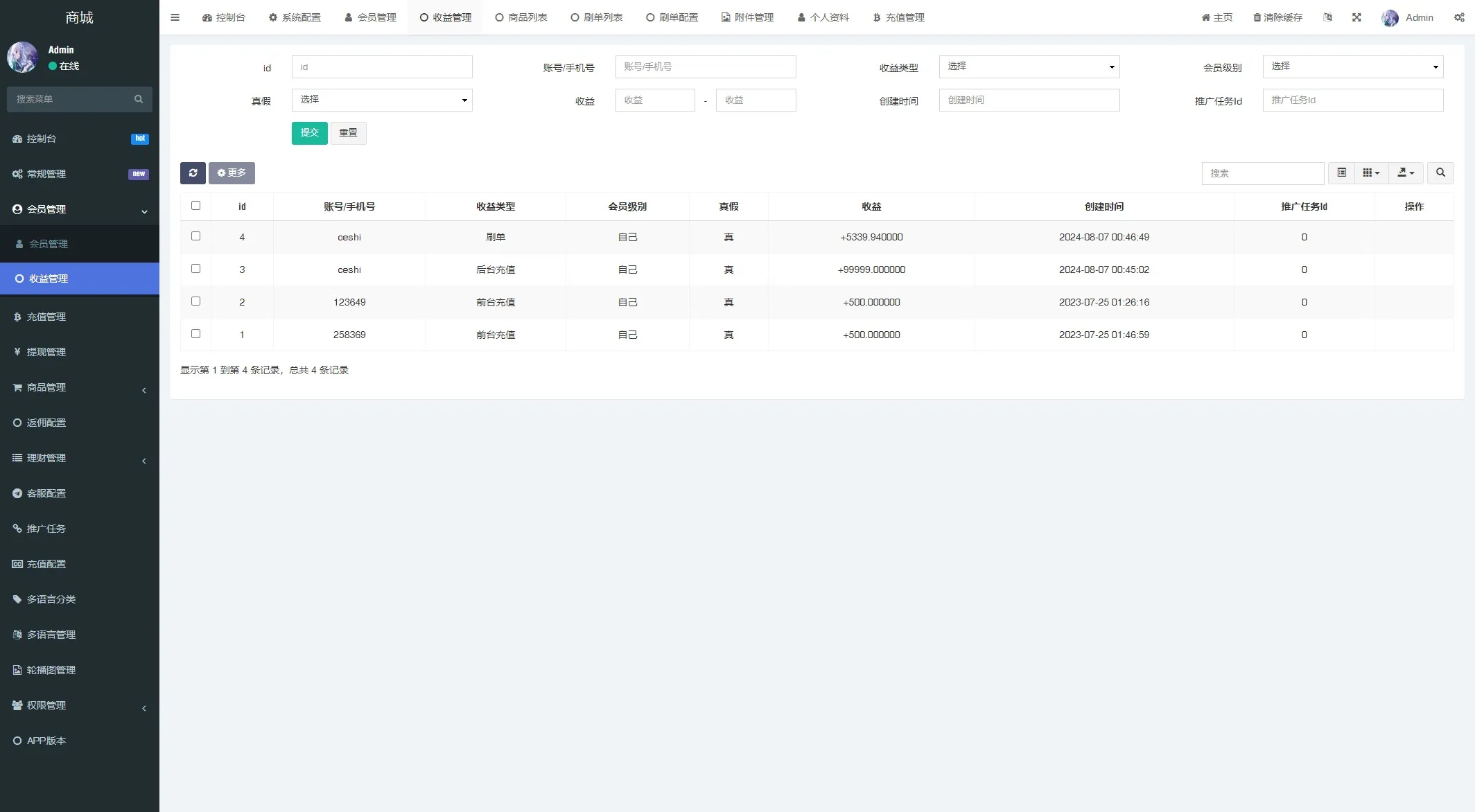Click the language switch icon in header
Viewport: 1475px width, 812px height.
point(1327,17)
